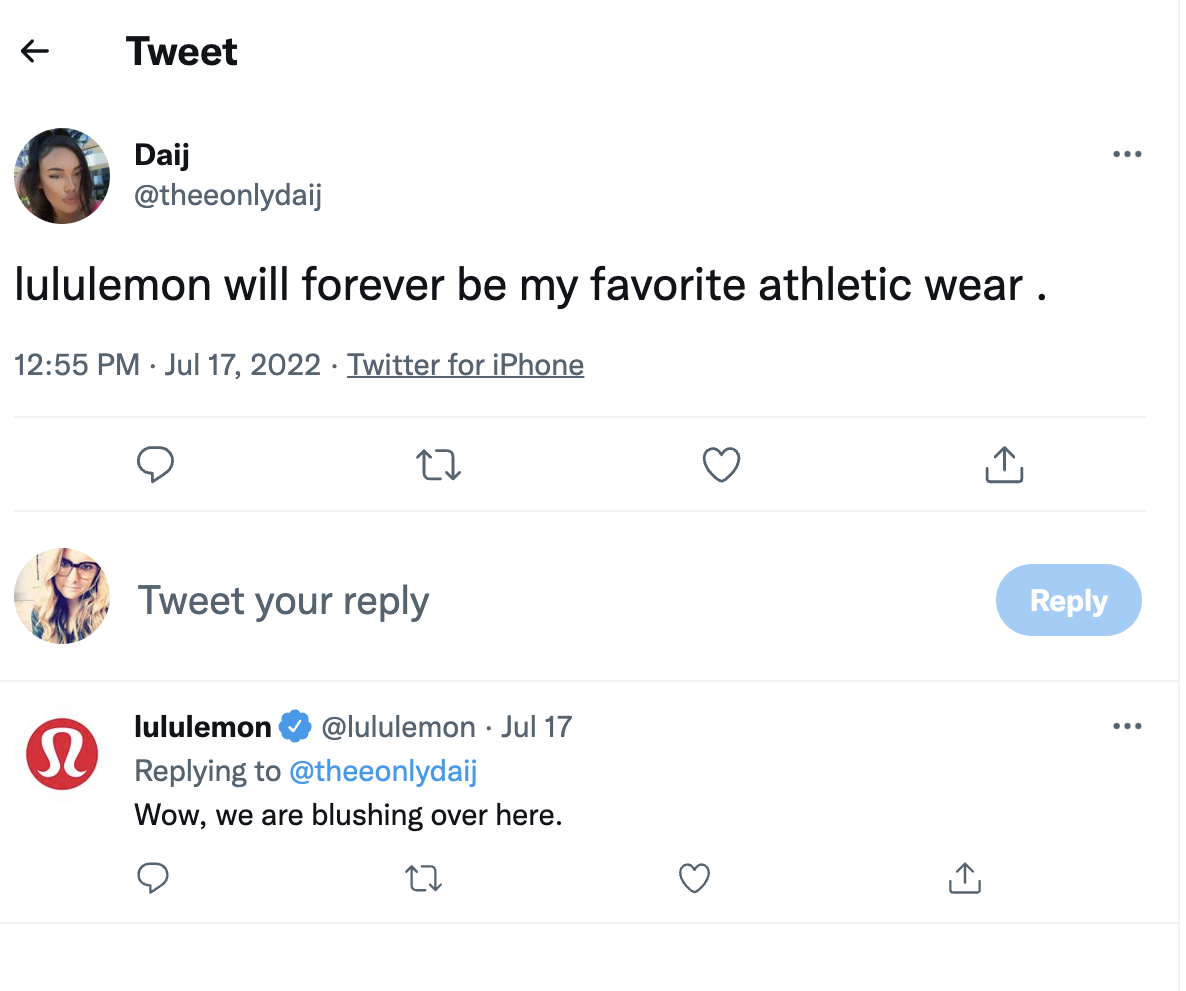Reply to Daij's tweet via comment icon
This screenshot has width=1186, height=991.
tap(155, 465)
